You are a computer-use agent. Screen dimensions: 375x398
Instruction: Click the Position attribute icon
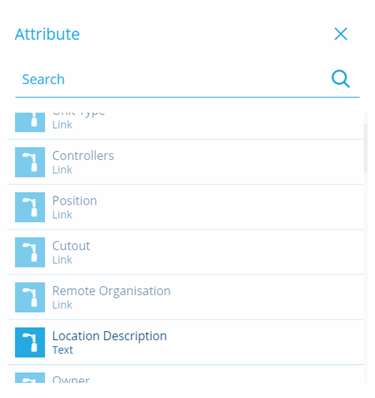(x=30, y=207)
